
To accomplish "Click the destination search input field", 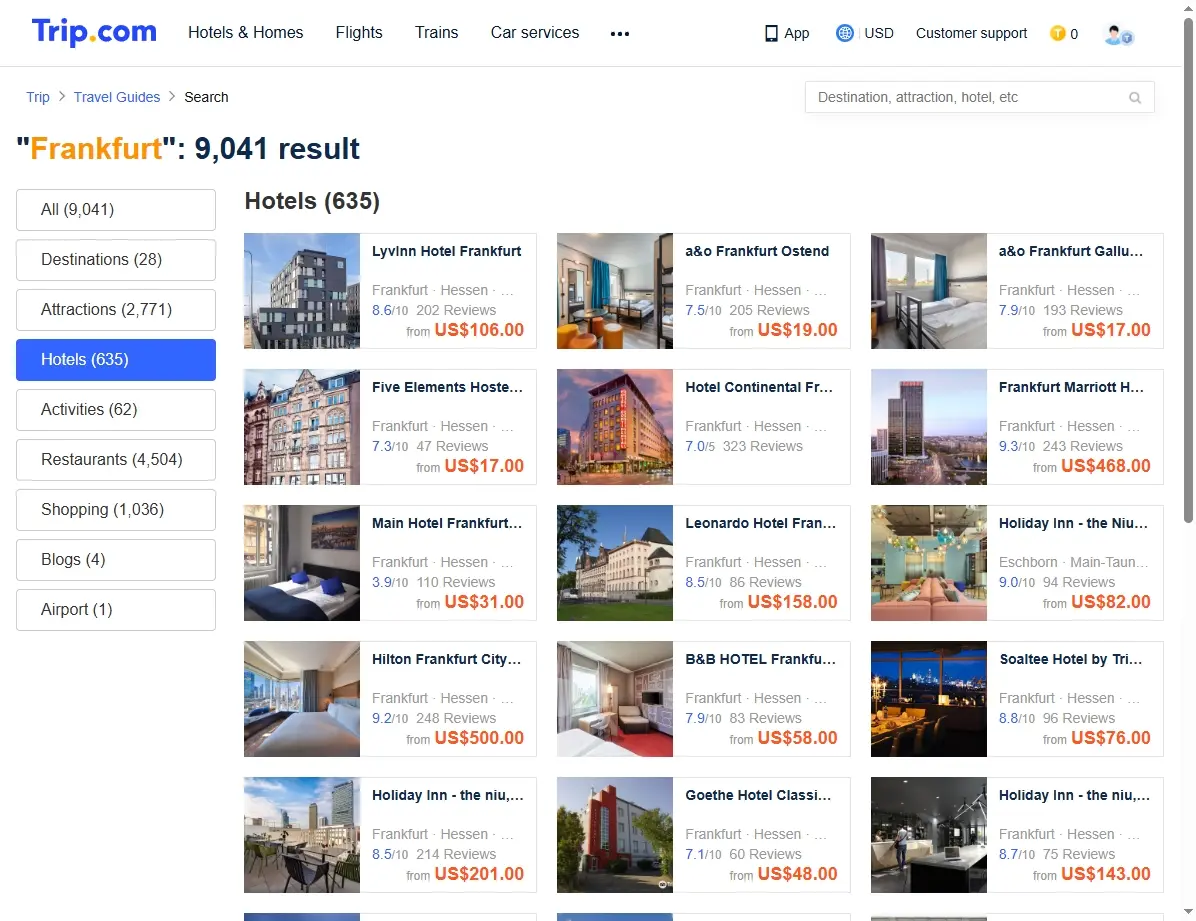I will click(979, 98).
